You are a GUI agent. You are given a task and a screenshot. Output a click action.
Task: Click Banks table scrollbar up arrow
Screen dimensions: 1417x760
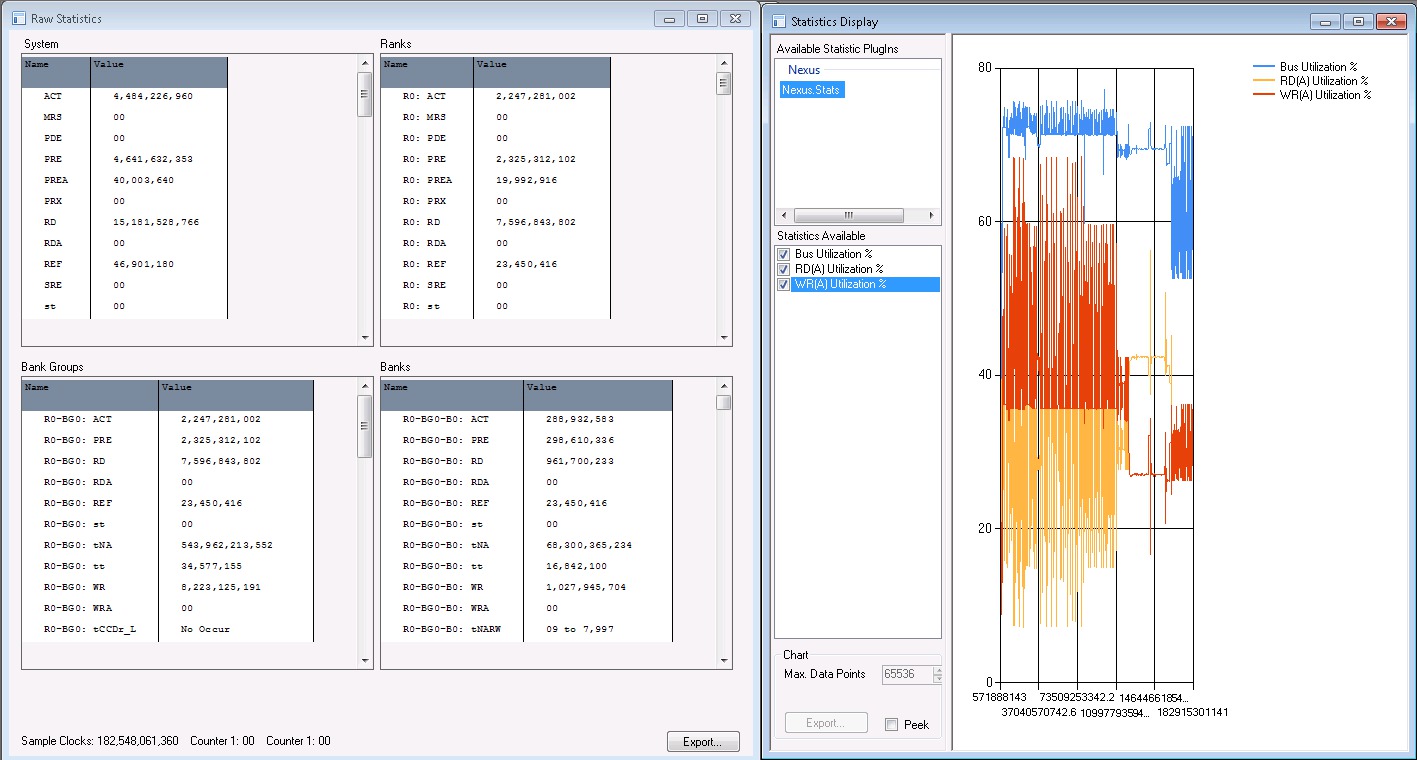pos(724,386)
